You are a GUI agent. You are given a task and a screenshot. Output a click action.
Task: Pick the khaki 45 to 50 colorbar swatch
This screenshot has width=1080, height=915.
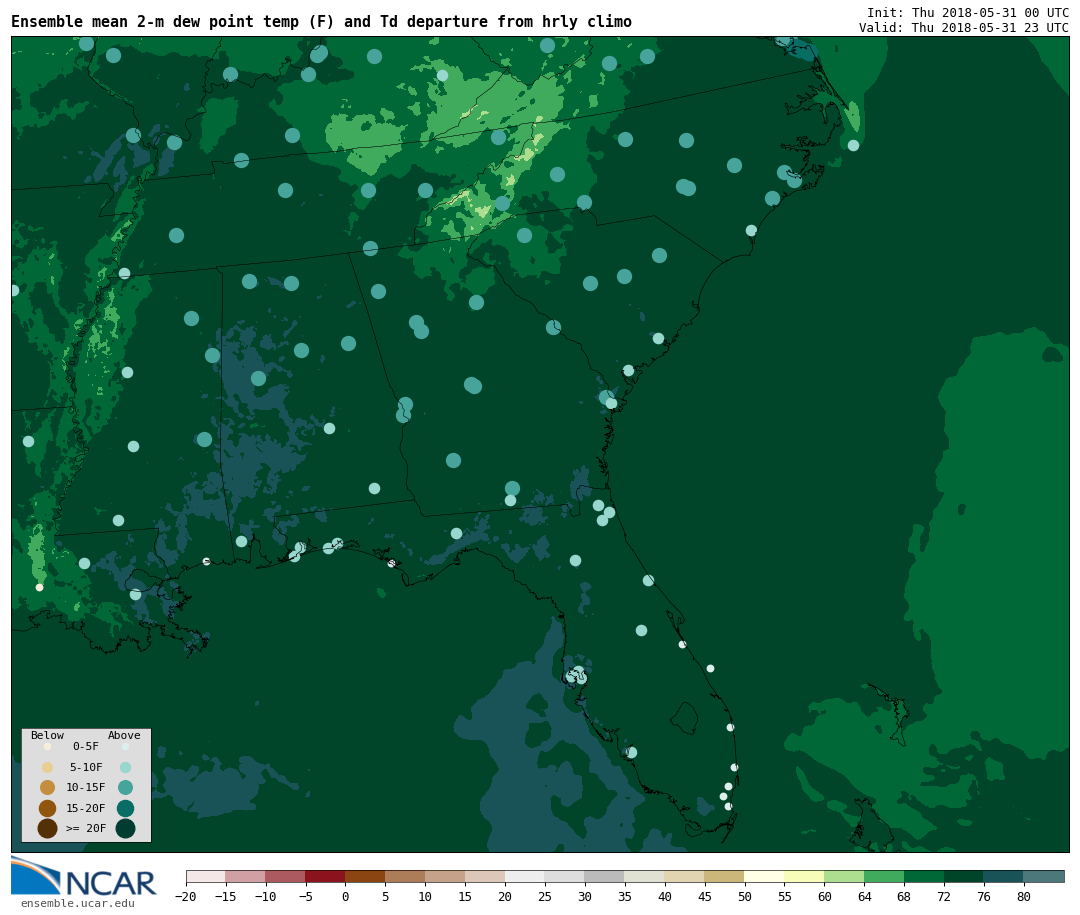(725, 876)
